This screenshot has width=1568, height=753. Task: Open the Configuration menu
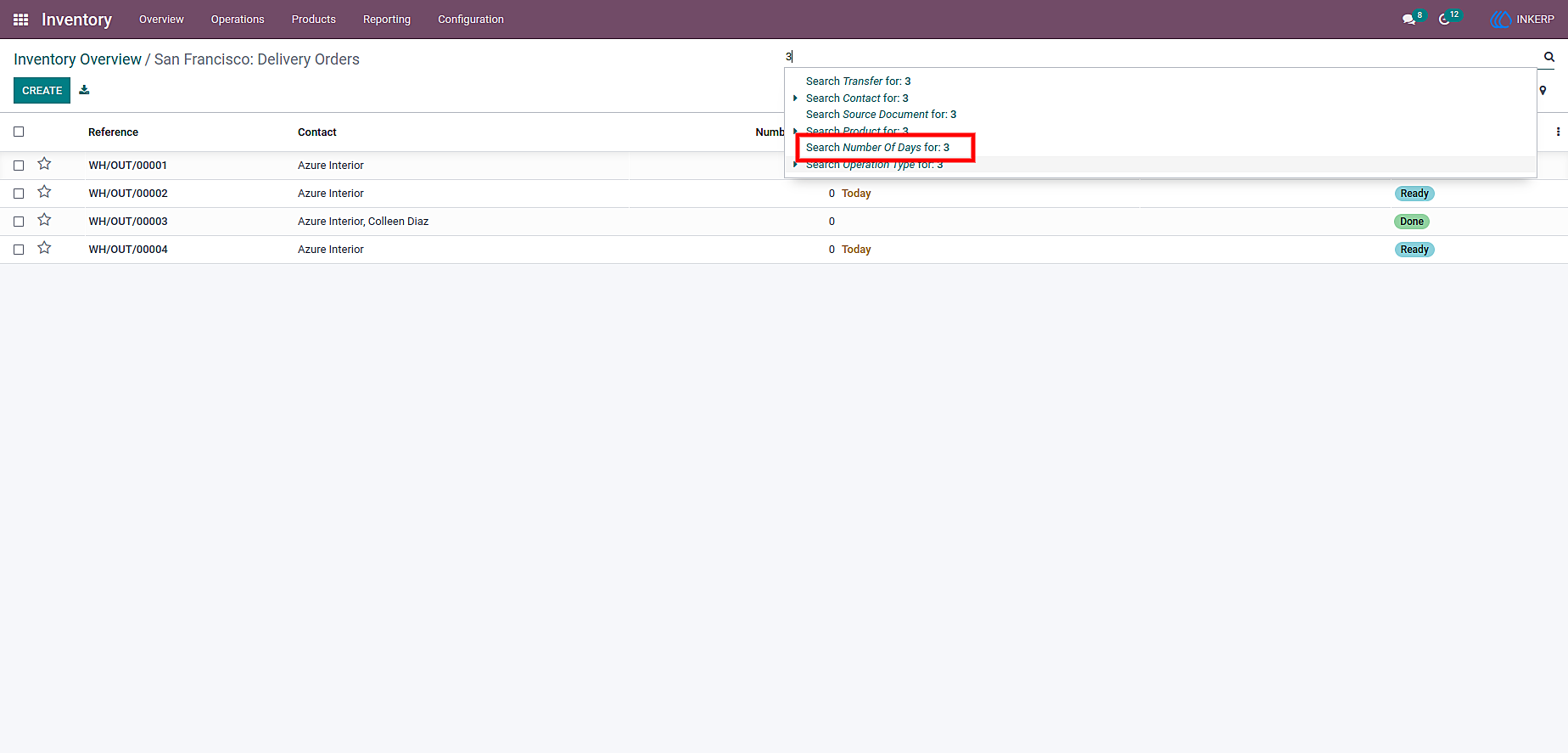pos(471,20)
